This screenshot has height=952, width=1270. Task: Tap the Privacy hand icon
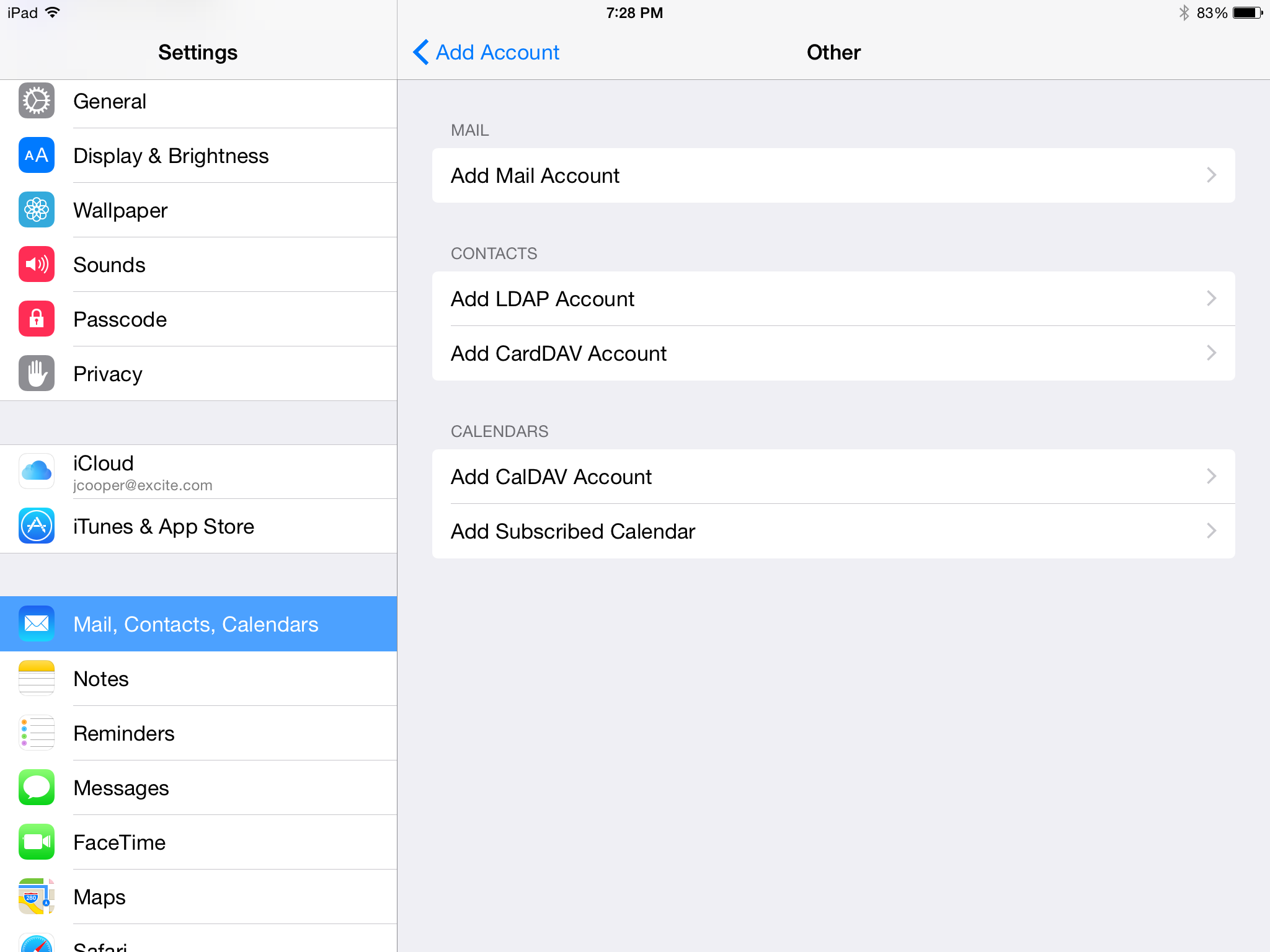(x=37, y=374)
